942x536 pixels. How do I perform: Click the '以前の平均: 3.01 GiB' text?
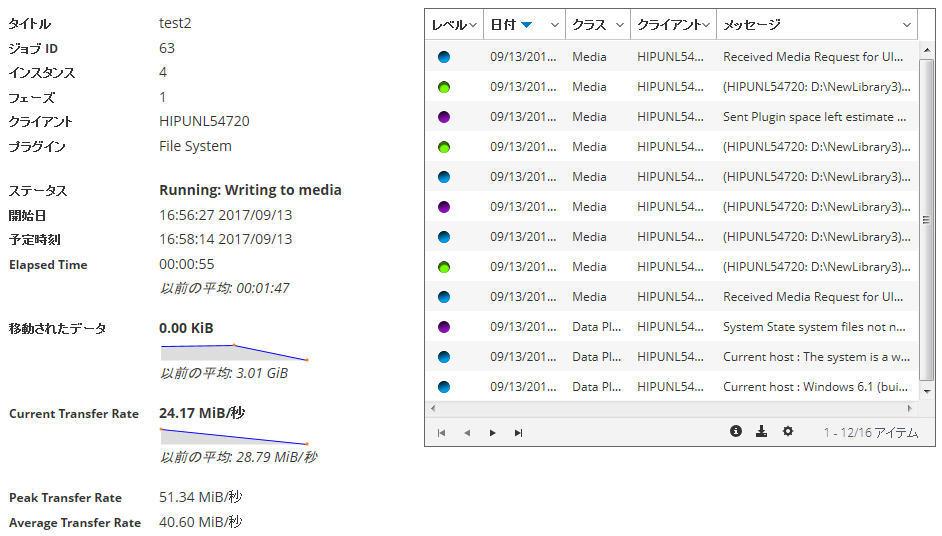[x=224, y=373]
